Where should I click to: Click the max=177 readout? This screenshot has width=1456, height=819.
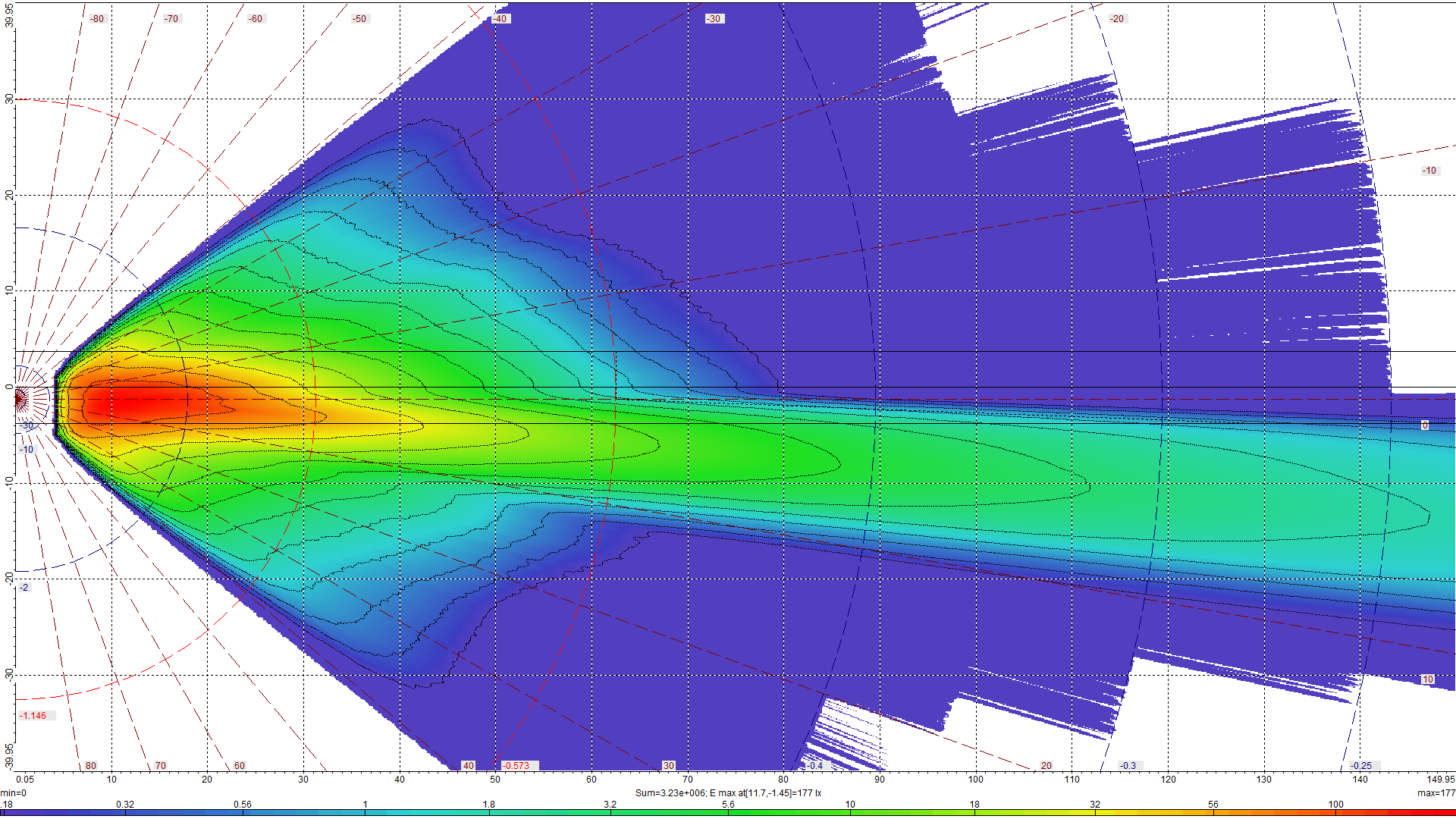coord(1436,793)
